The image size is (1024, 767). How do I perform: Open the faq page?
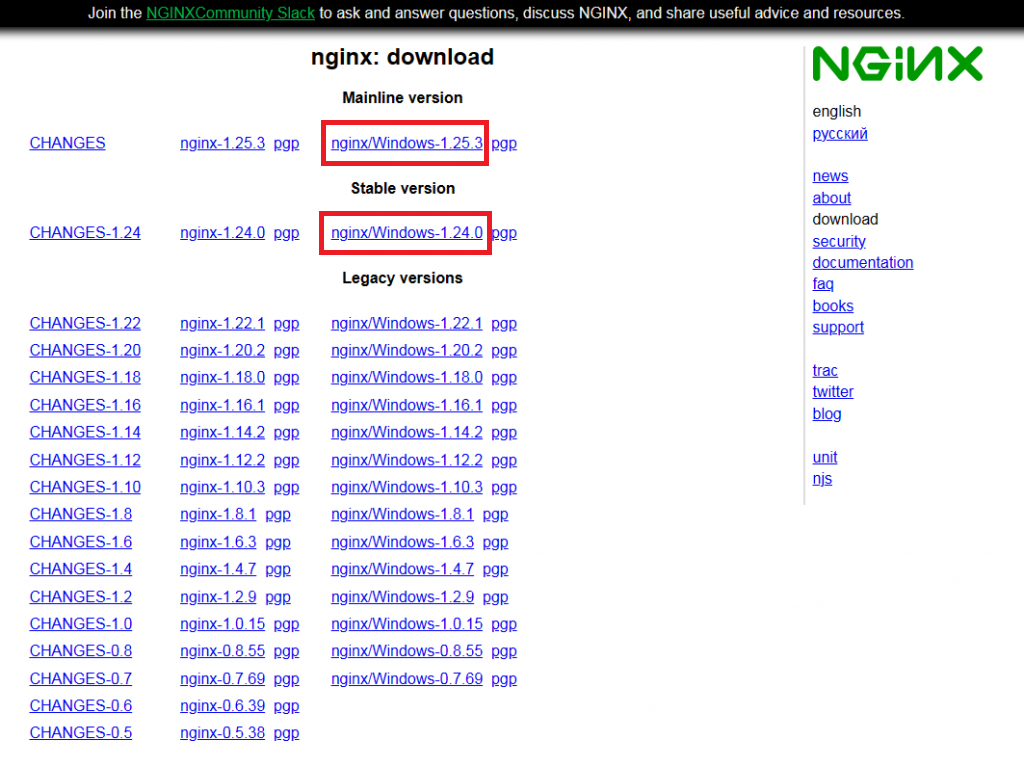coord(823,284)
